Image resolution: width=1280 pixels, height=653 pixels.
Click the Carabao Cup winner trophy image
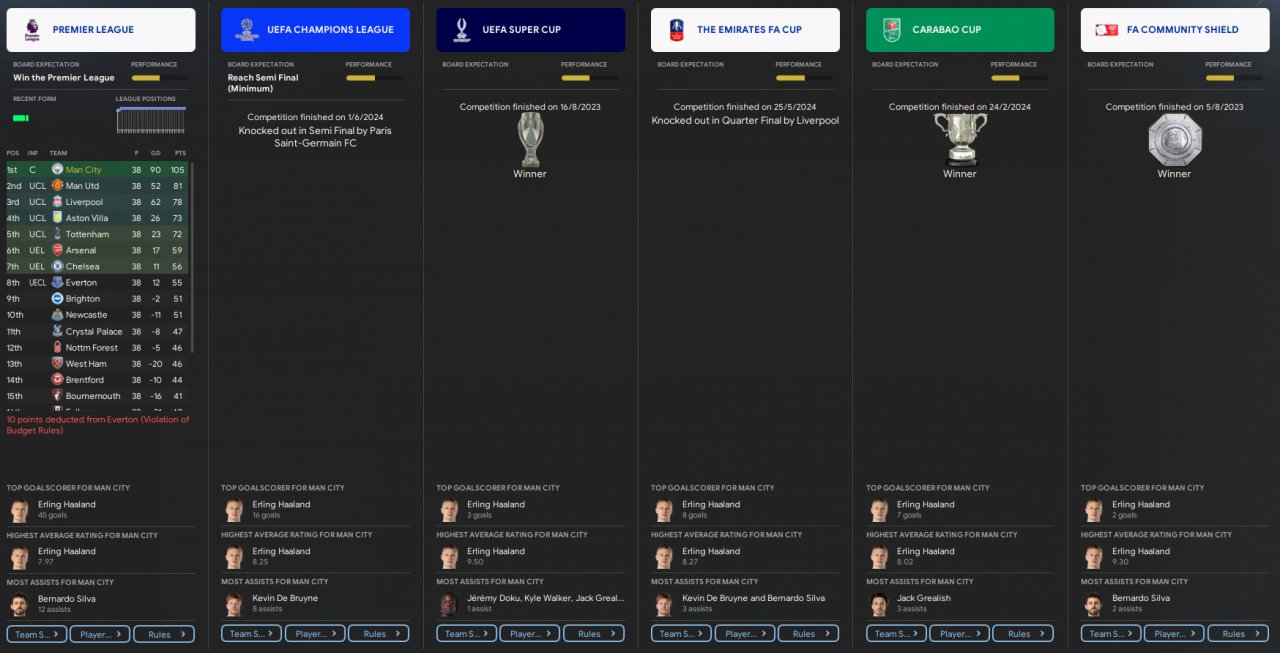960,139
